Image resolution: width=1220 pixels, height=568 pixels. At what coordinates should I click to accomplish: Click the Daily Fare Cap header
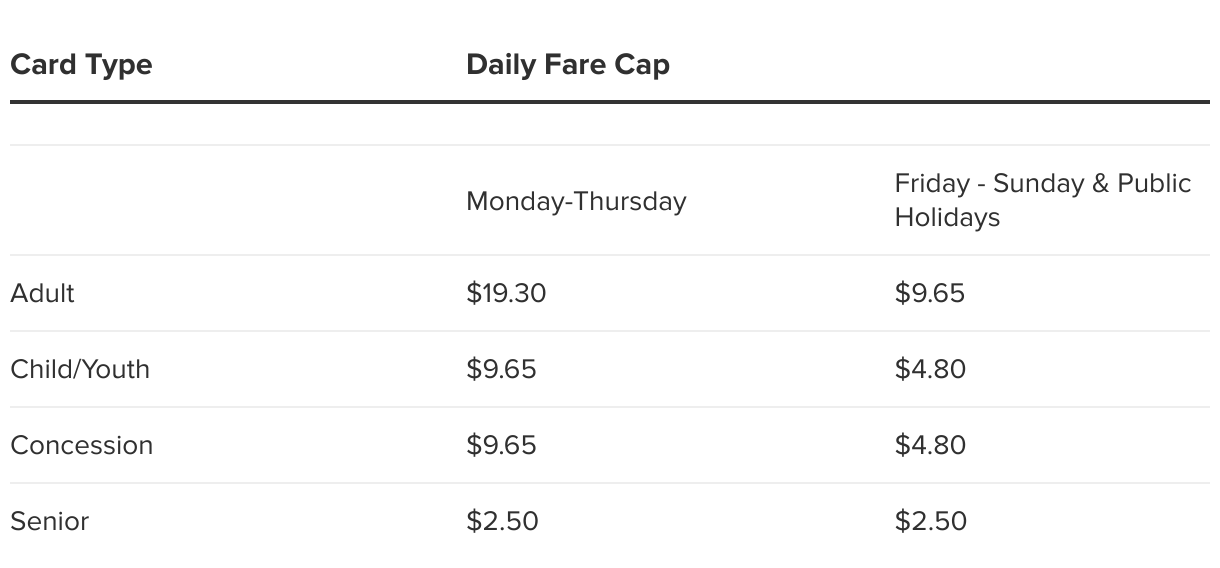(567, 65)
